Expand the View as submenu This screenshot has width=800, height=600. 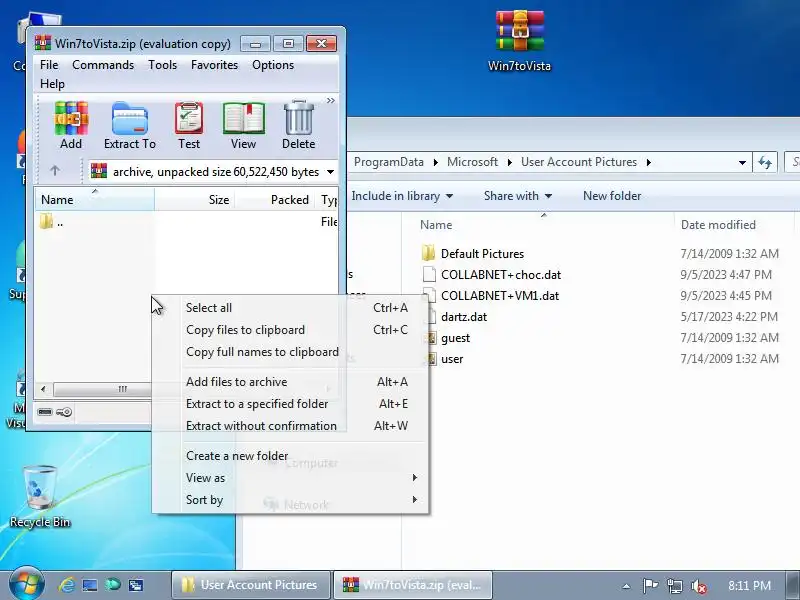290,478
